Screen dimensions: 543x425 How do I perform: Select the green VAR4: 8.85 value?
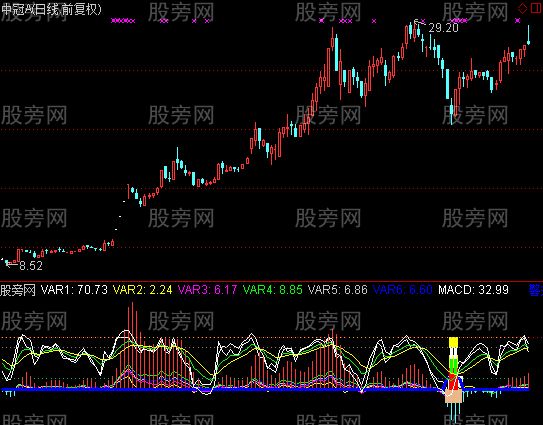click(x=273, y=290)
